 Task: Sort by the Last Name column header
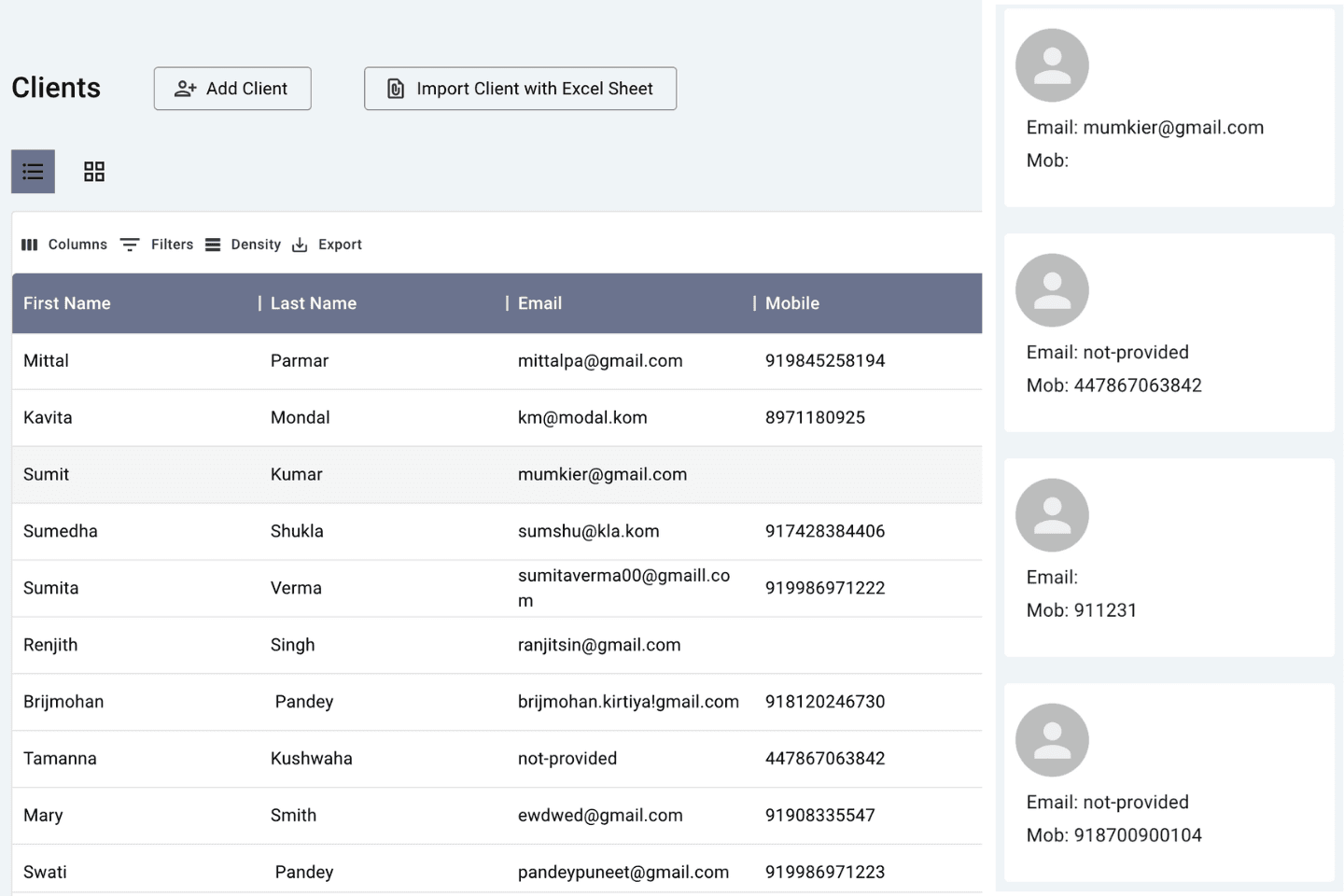point(314,303)
